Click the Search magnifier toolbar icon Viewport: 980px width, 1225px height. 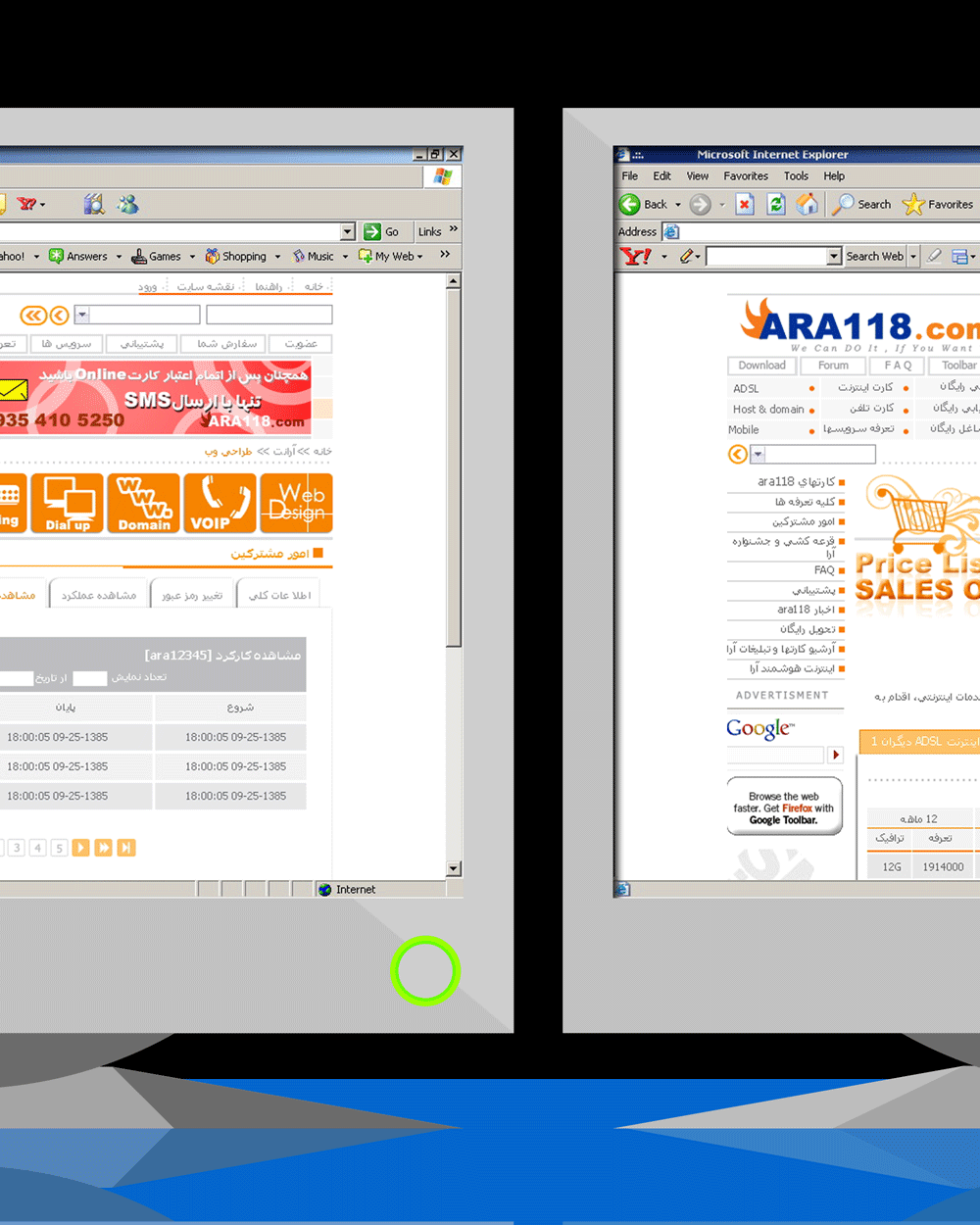(x=843, y=204)
